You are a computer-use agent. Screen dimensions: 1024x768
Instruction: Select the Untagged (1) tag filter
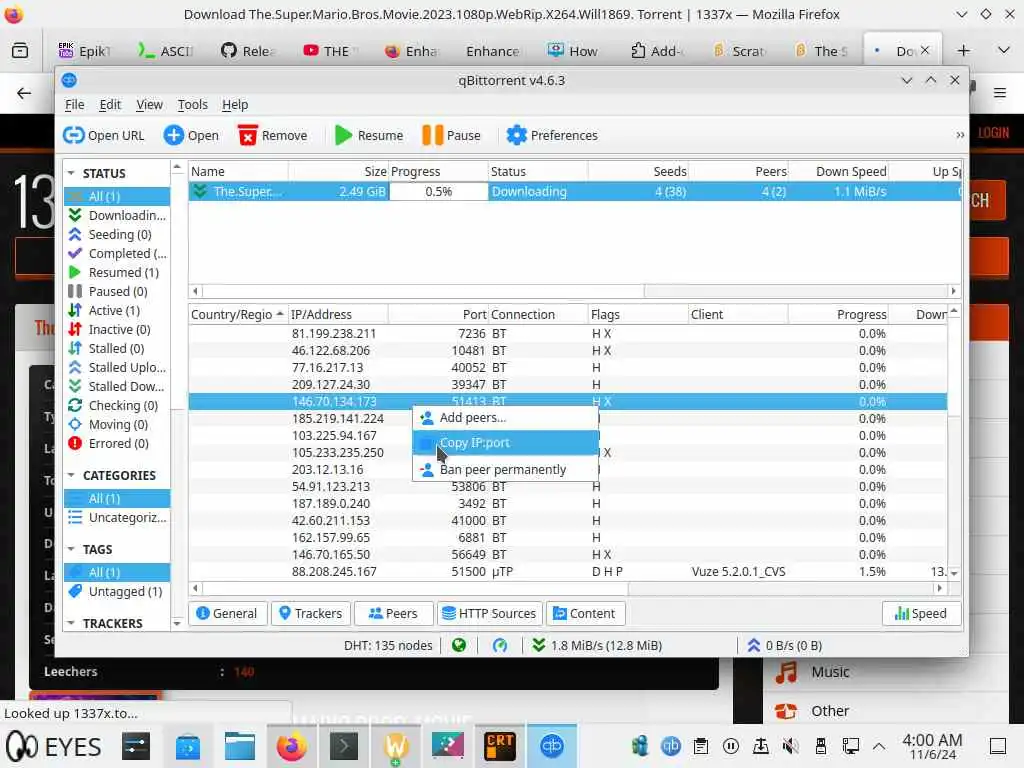(117, 592)
